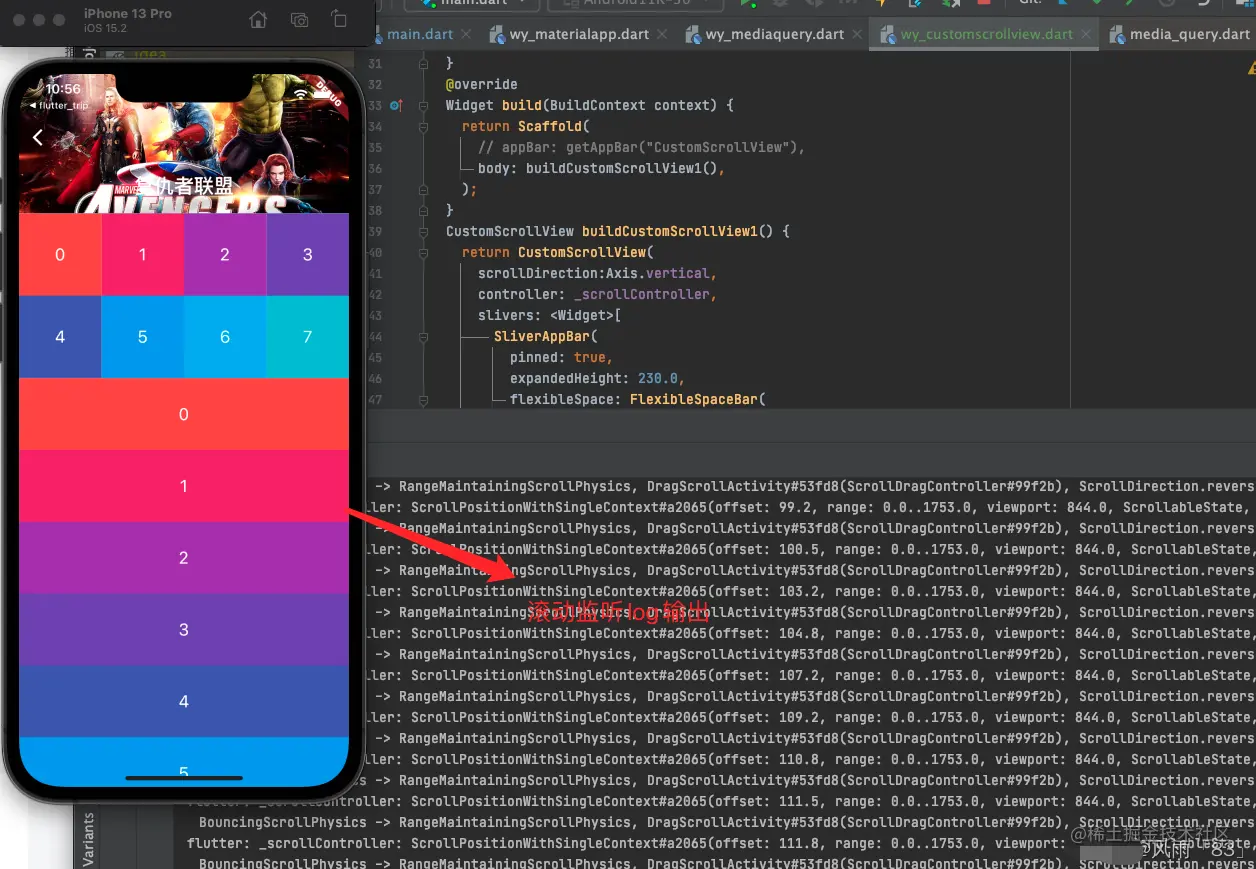Collapse the build method fold at line 33
Screen dimensions: 1256x869
click(x=423, y=105)
